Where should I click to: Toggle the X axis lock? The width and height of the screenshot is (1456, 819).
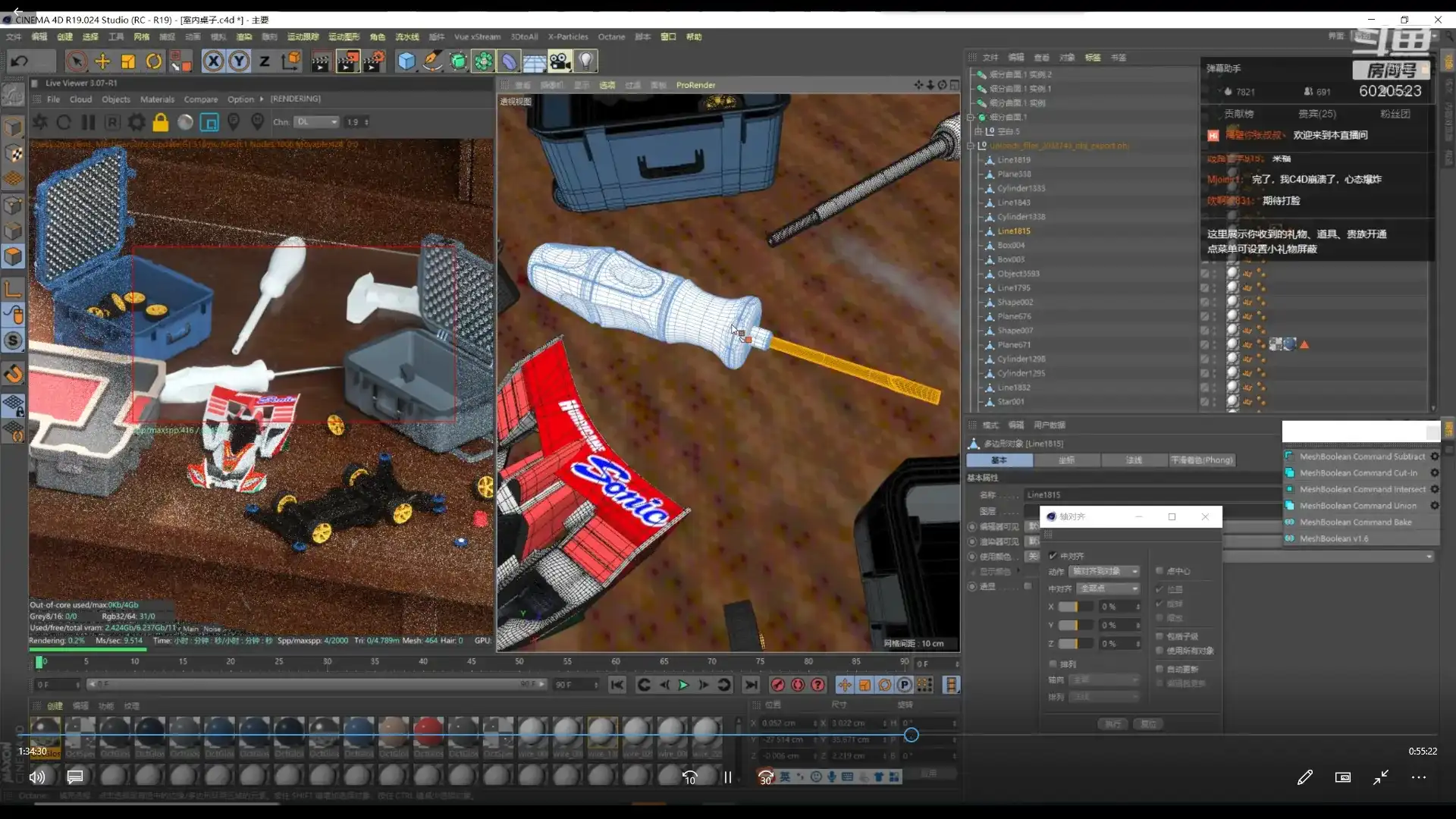[x=213, y=61]
